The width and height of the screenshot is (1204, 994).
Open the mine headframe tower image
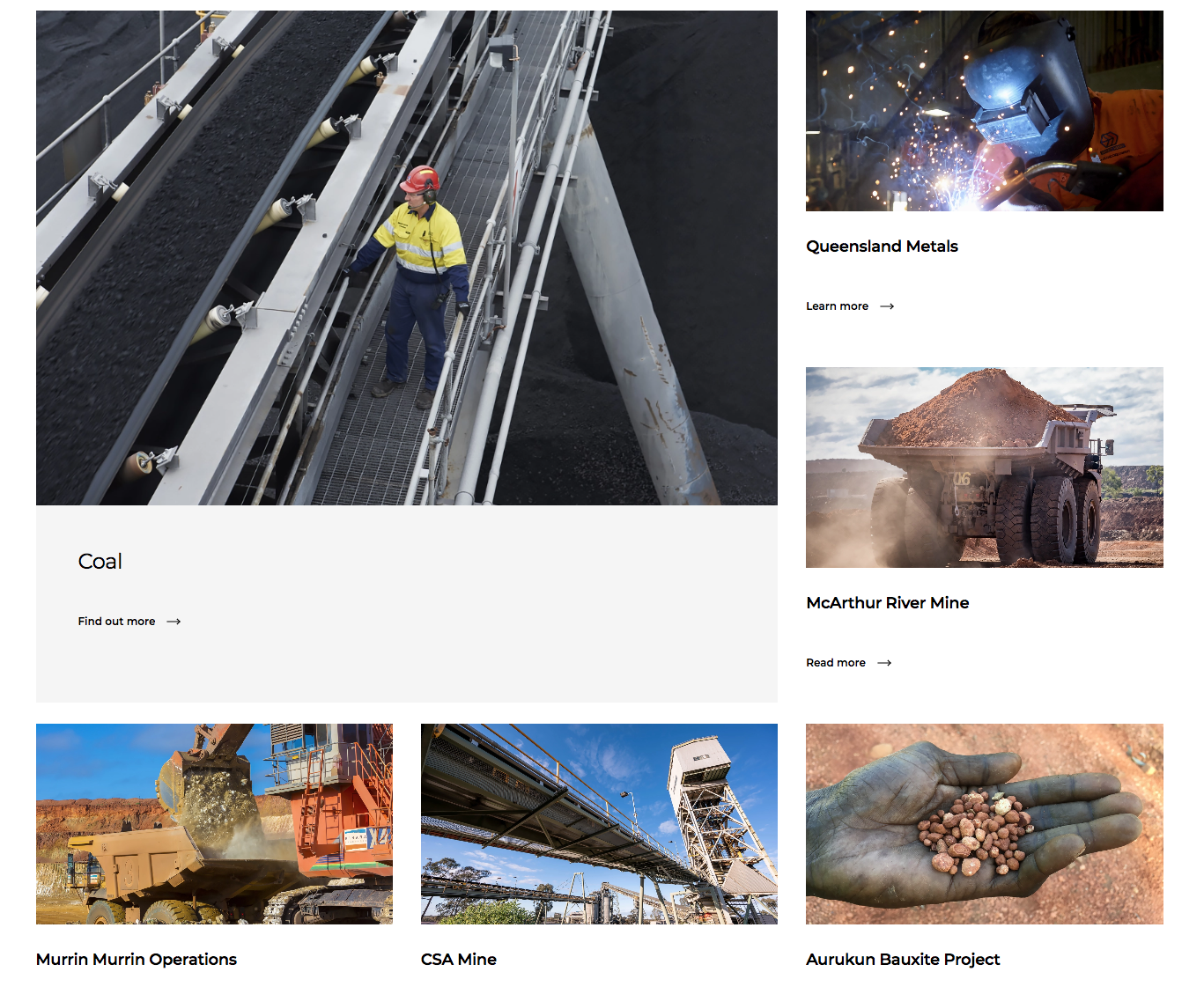click(x=599, y=824)
